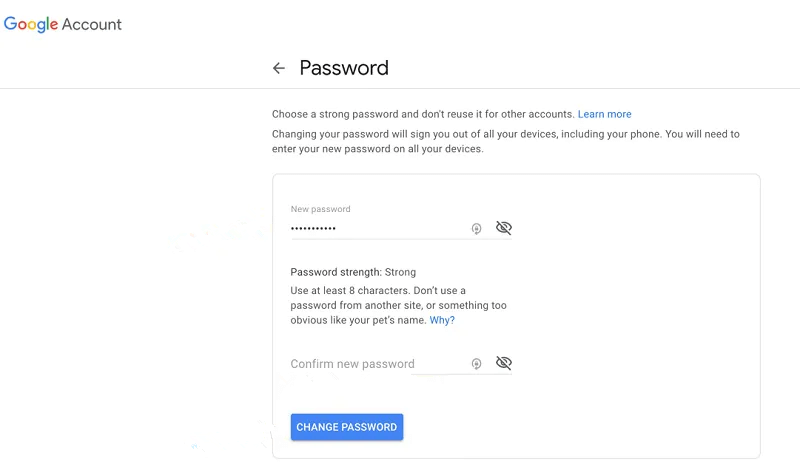Toggle visibility for Confirm new password
The image size is (800, 467).
point(504,363)
